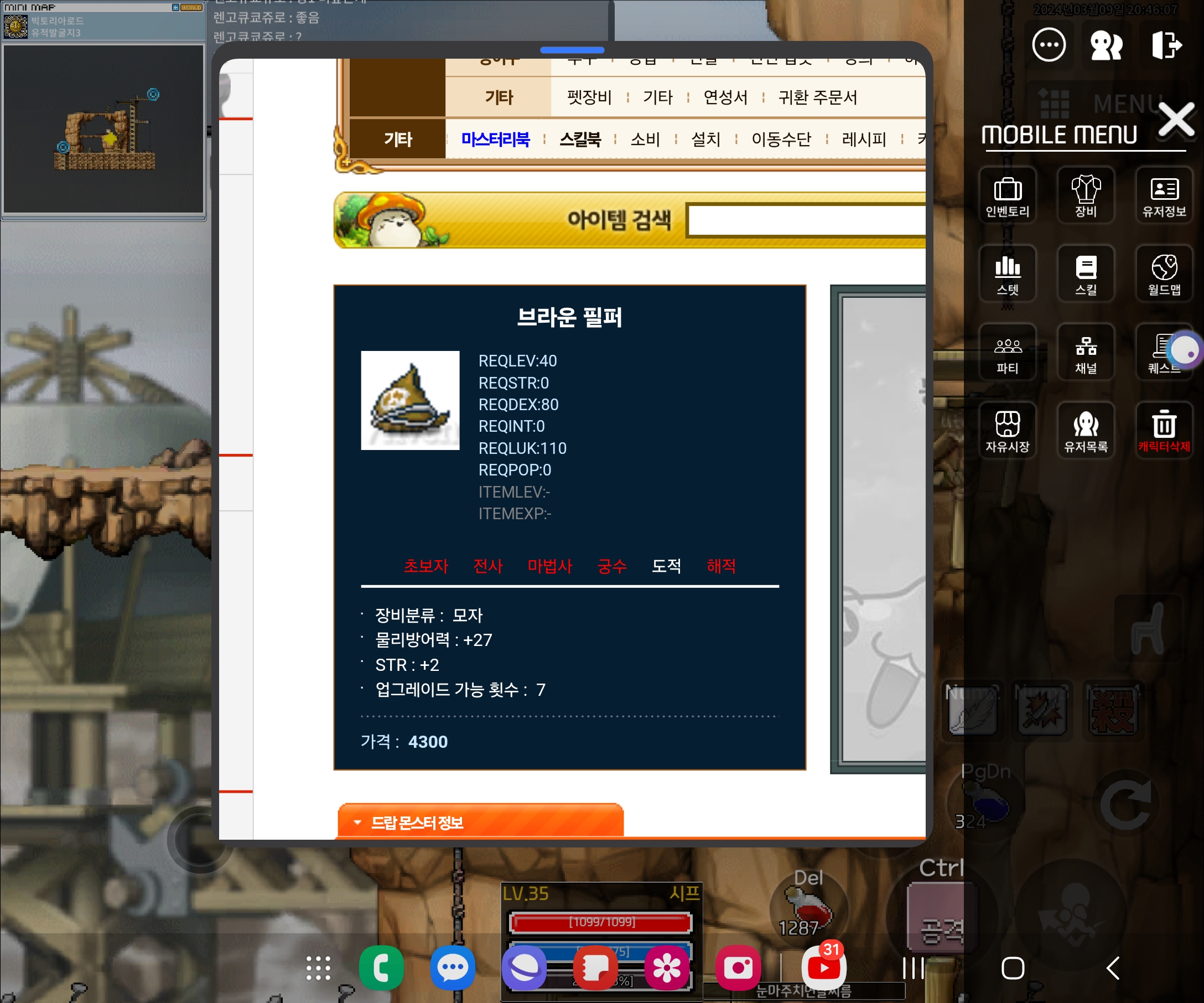
Task: Expand the 드랍 몬스터 정보 section
Action: pyautogui.click(x=480, y=823)
